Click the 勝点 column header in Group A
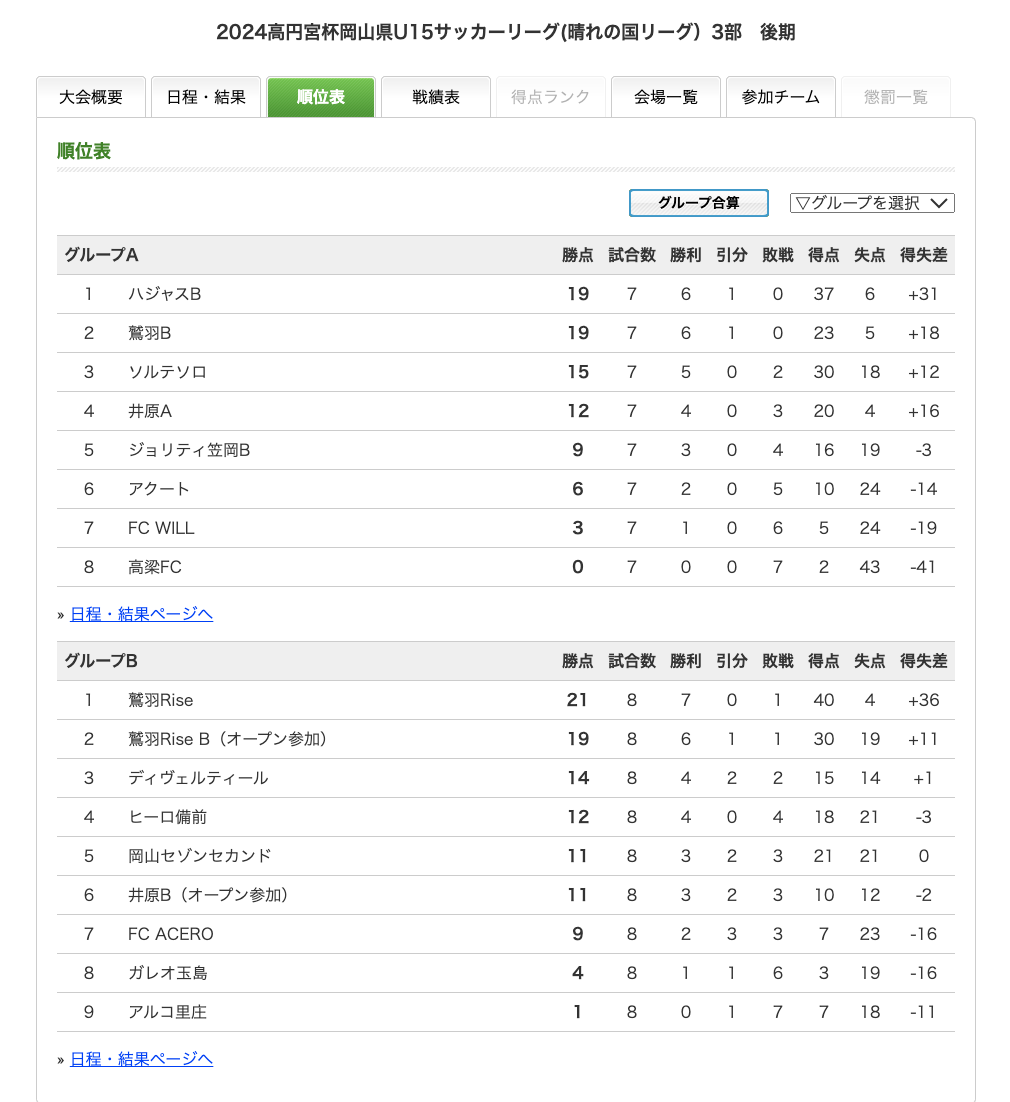 pos(578,255)
